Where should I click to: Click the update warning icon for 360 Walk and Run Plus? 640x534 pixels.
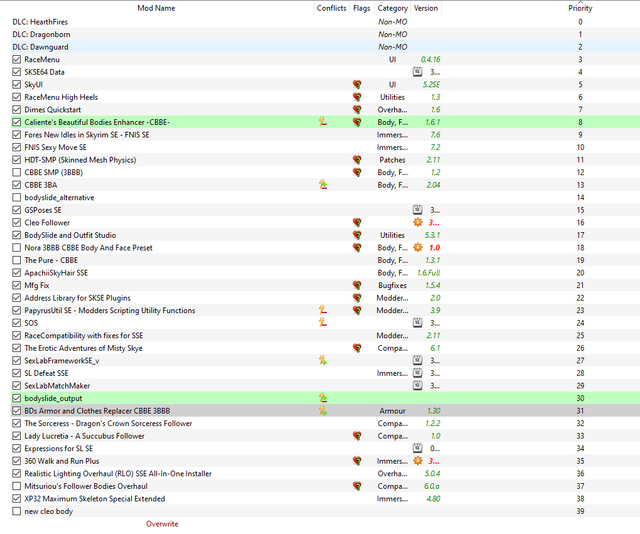pos(418,461)
